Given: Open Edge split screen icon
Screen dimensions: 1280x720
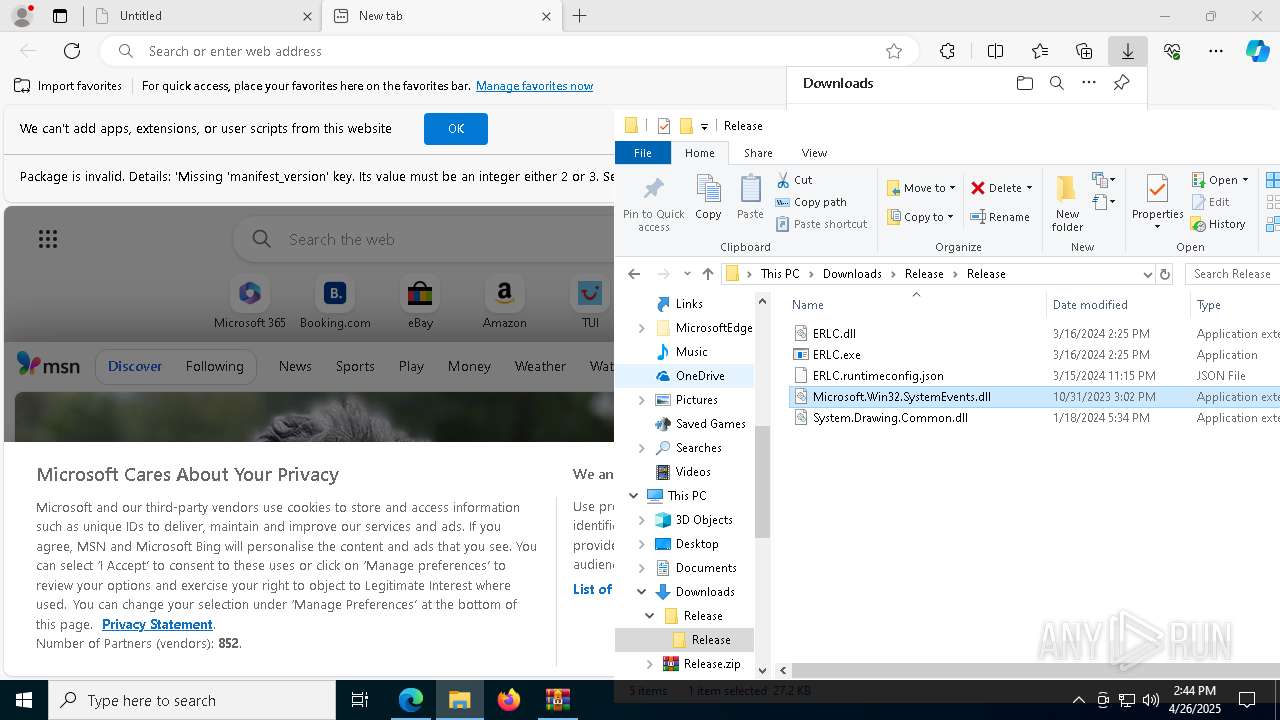Looking at the screenshot, I should point(995,51).
